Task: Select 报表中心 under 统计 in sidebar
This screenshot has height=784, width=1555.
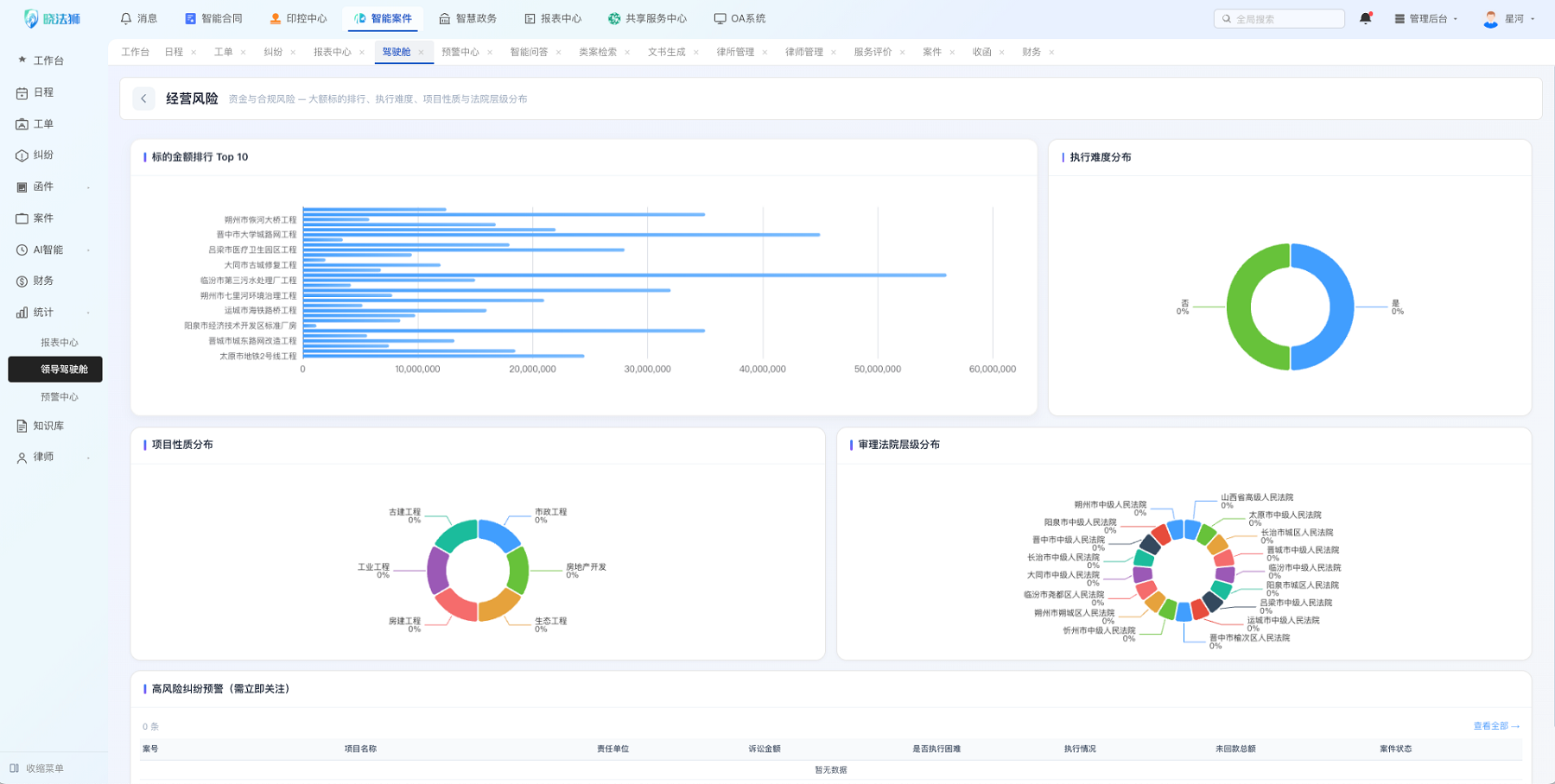Action: click(60, 343)
